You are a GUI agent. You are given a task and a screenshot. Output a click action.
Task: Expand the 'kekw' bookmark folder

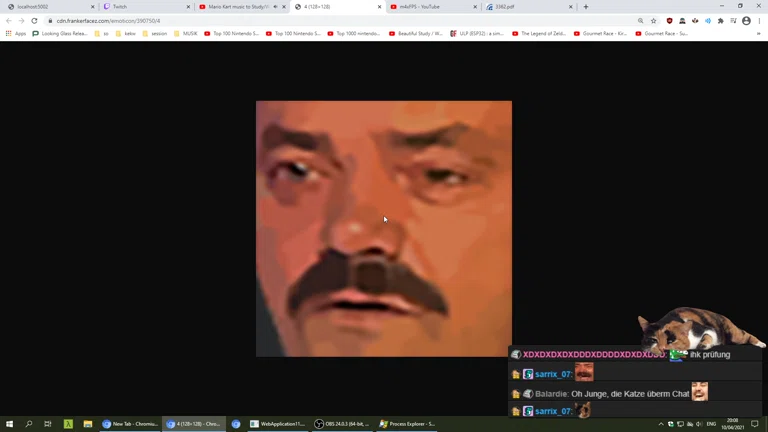click(x=125, y=34)
